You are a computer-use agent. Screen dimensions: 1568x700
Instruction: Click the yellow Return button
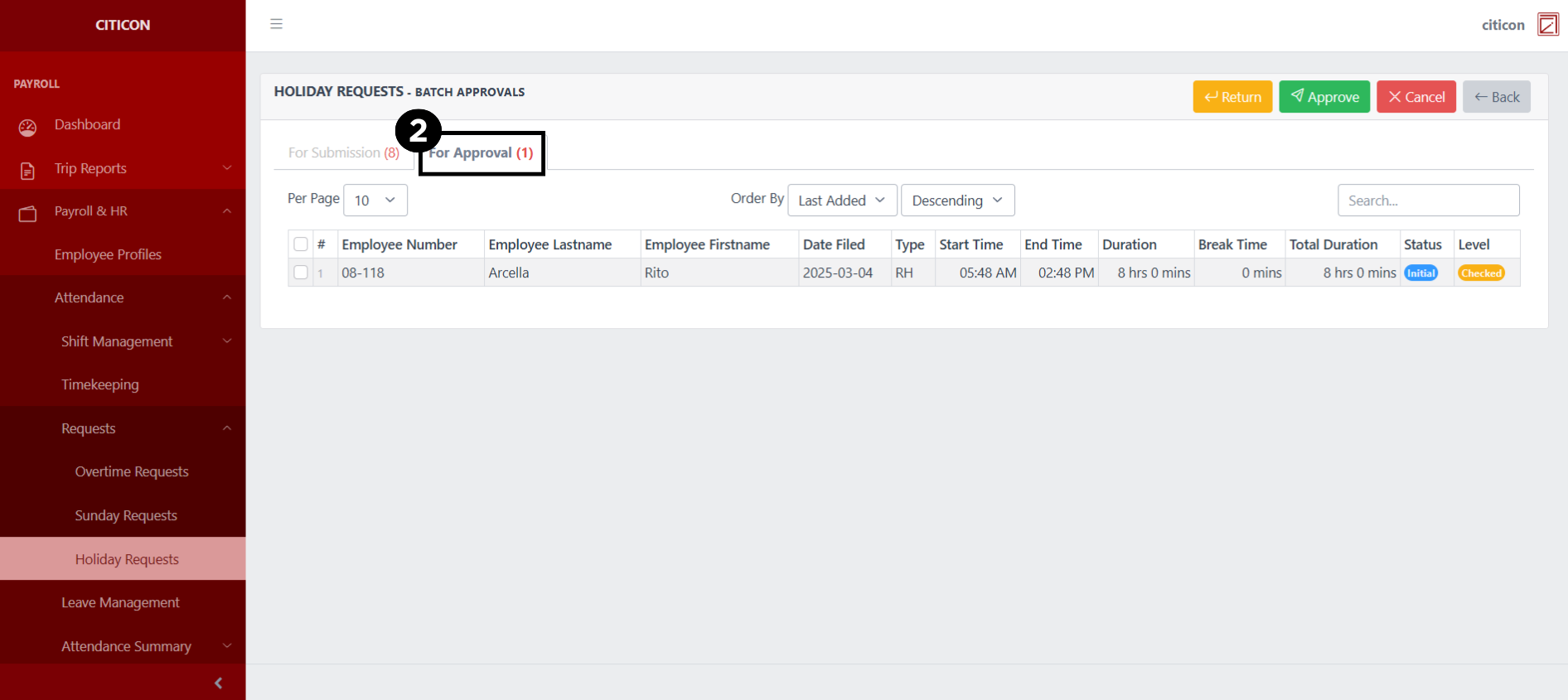(x=1232, y=97)
